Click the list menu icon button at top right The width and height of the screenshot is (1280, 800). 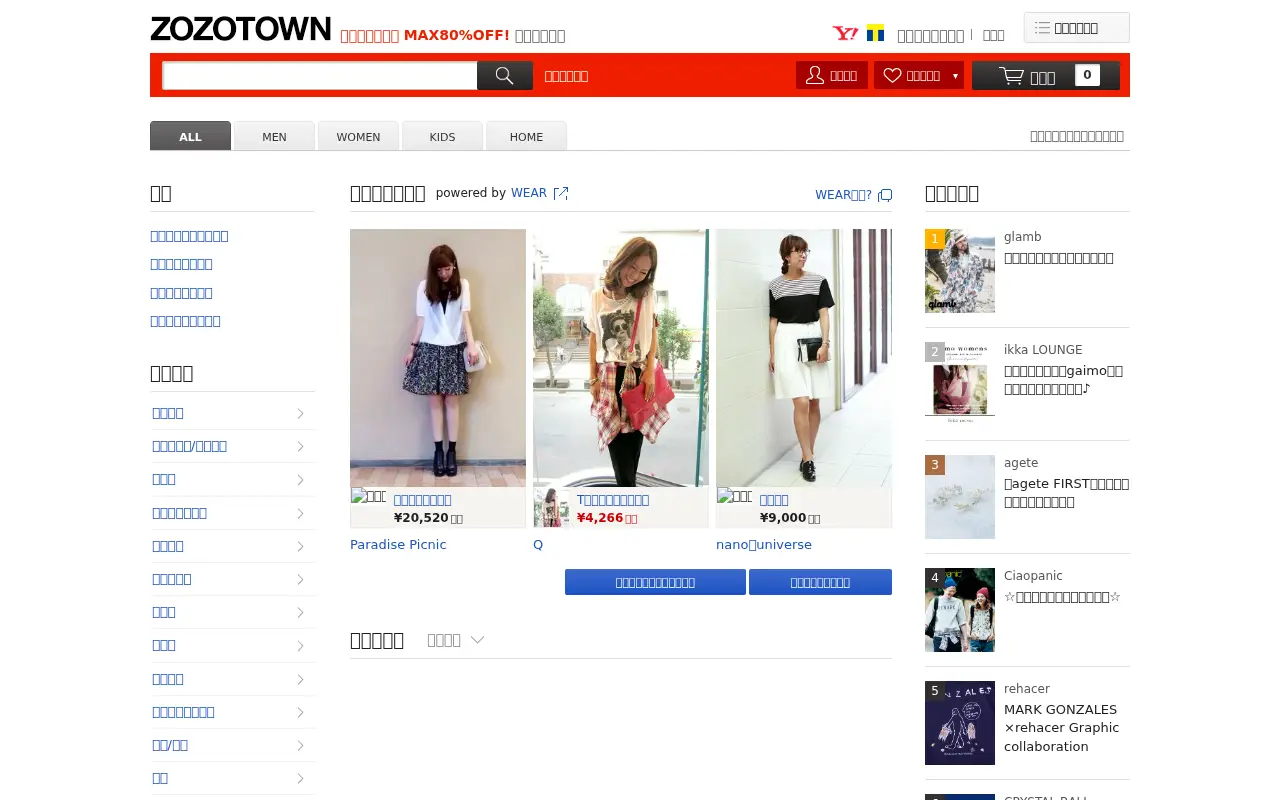(1076, 28)
